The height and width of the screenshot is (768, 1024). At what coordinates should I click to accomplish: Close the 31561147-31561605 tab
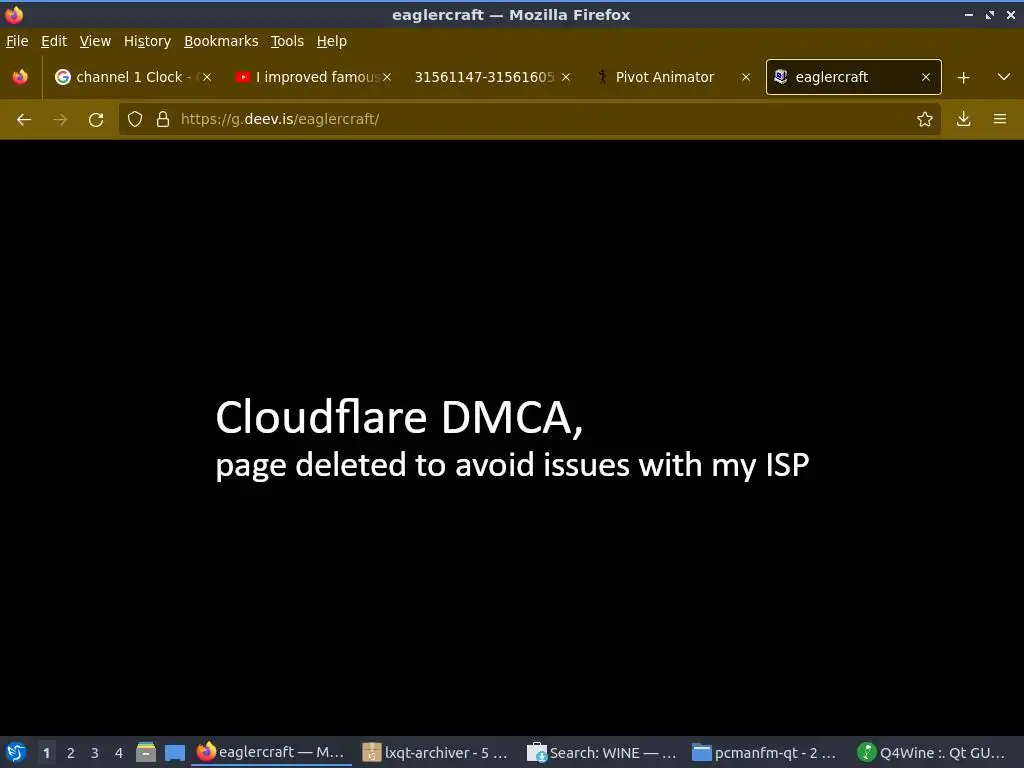point(566,77)
